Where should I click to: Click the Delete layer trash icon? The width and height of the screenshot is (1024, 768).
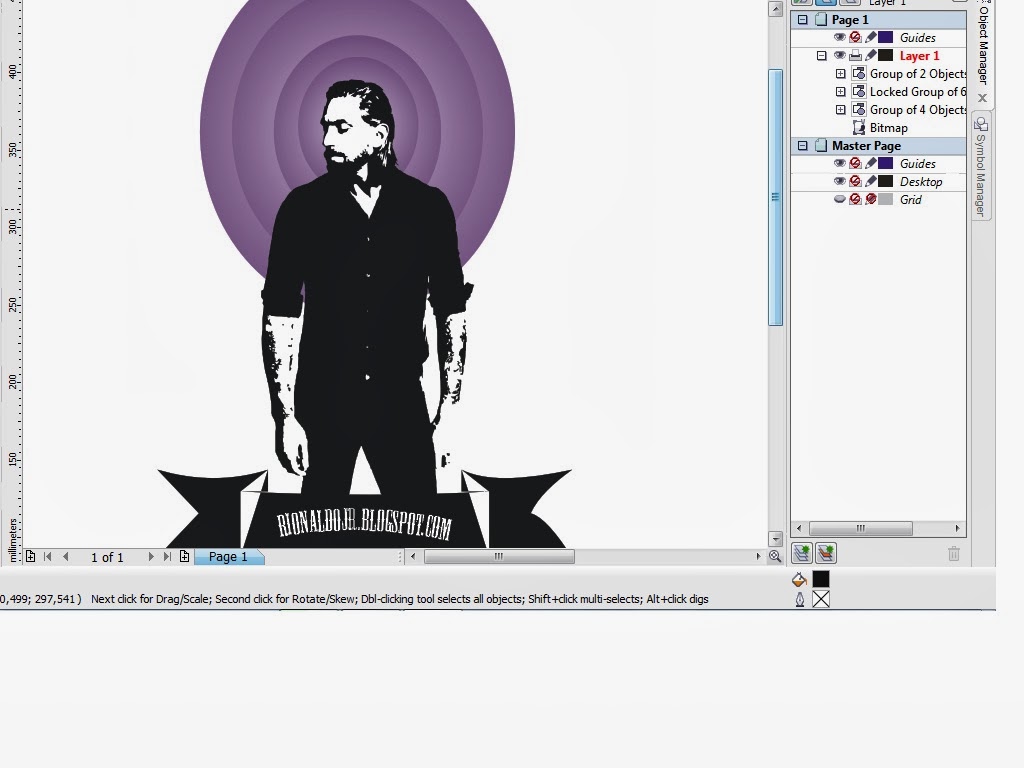coord(953,553)
